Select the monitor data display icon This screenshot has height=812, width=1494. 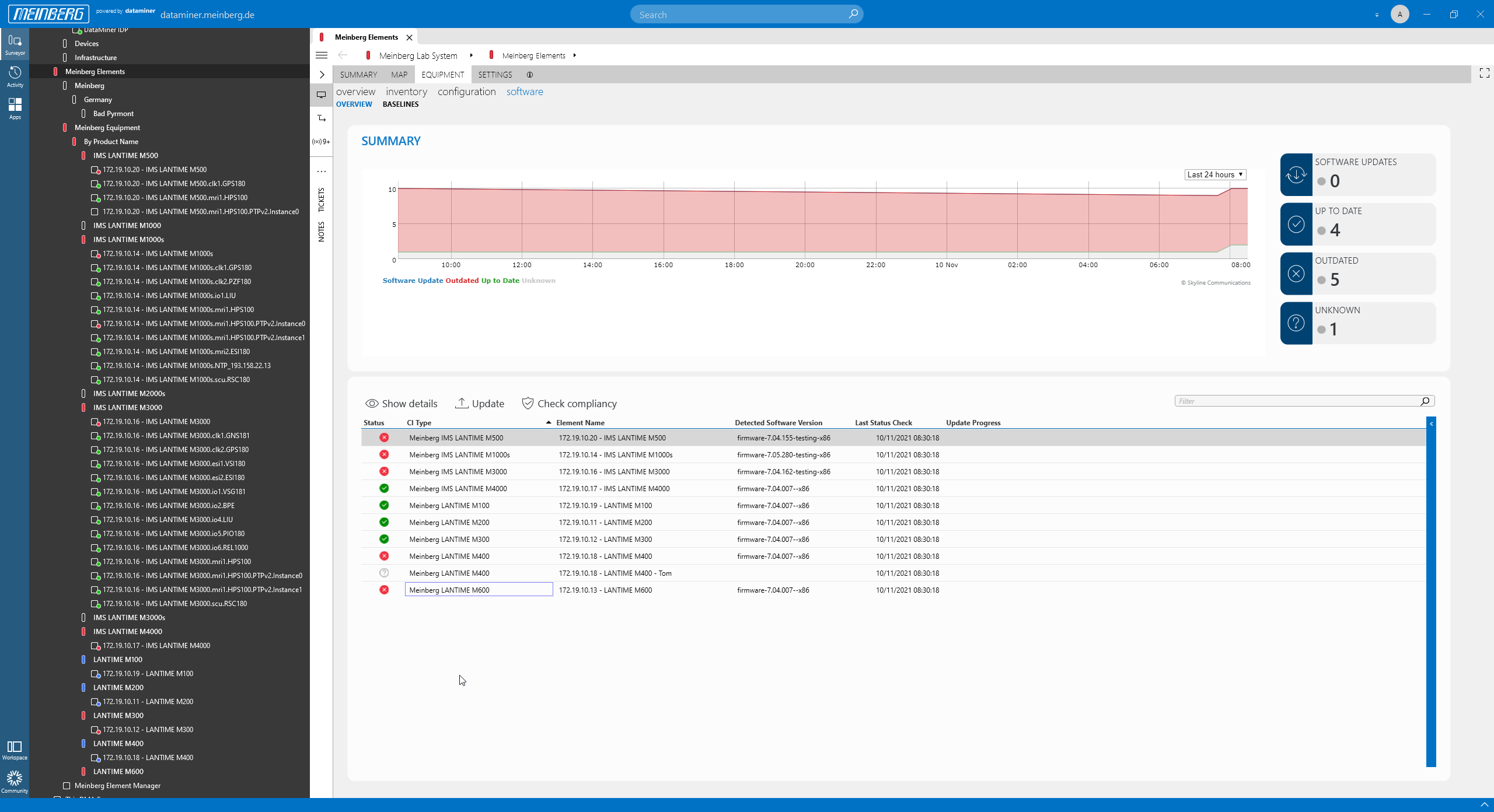click(322, 94)
